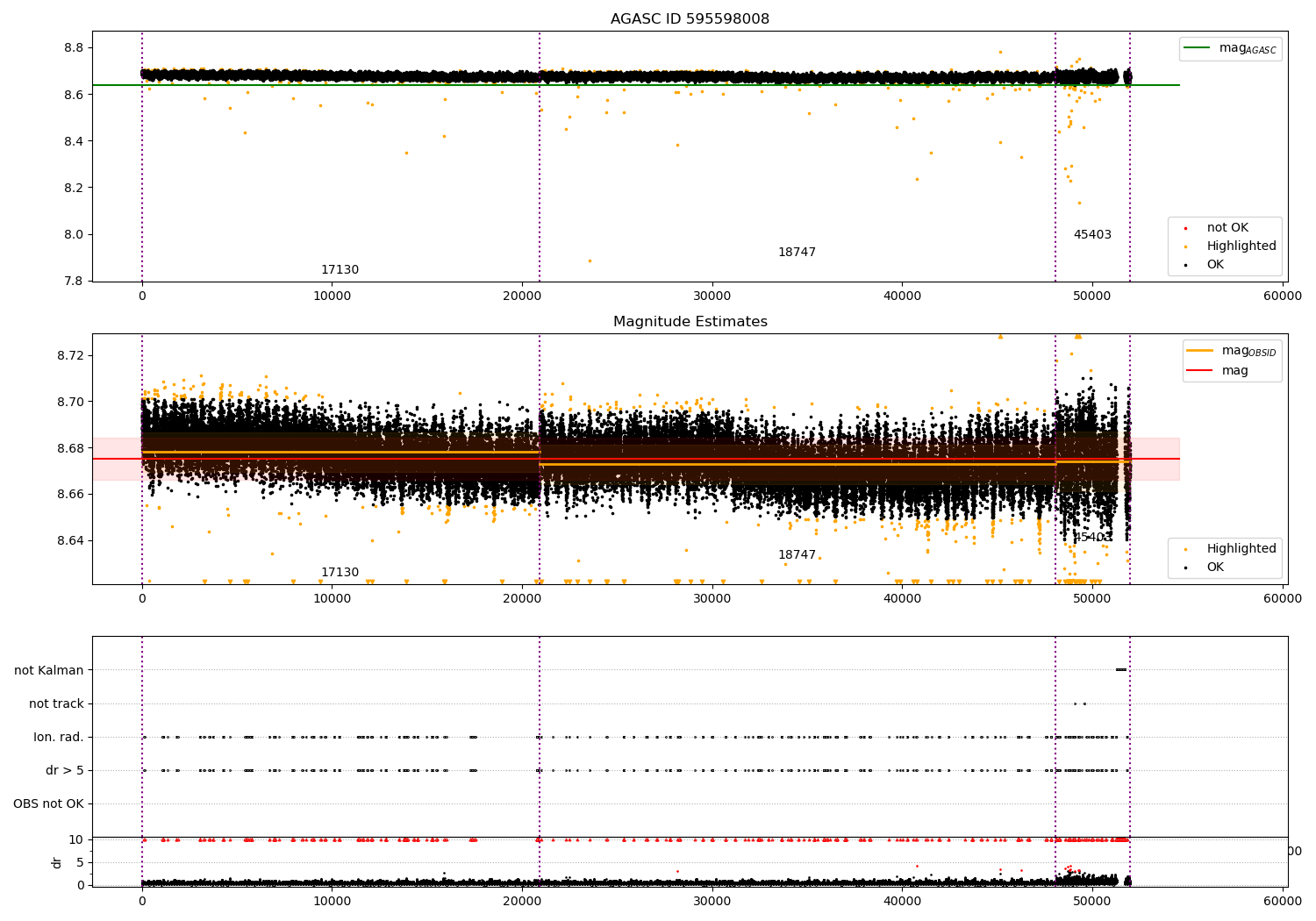This screenshot has height=921, width=1316.
Task: Click the 20000 x-axis tick in bottom plot
Action: point(522,900)
